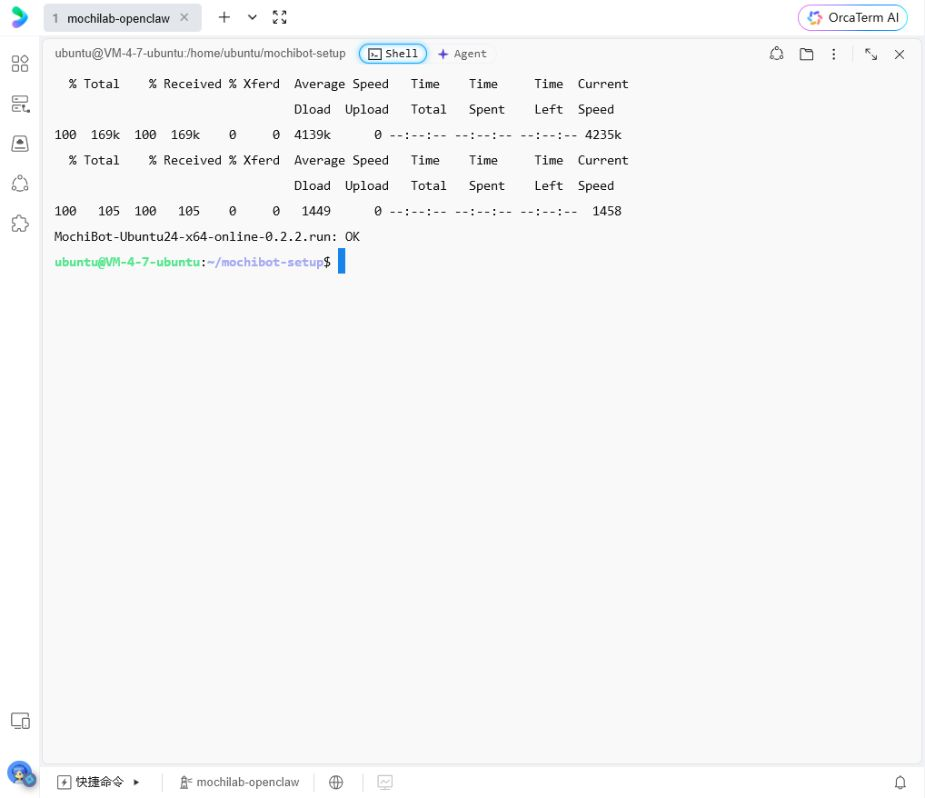Open the server list icon in sidebar
This screenshot has width=925, height=798.
coord(20,104)
